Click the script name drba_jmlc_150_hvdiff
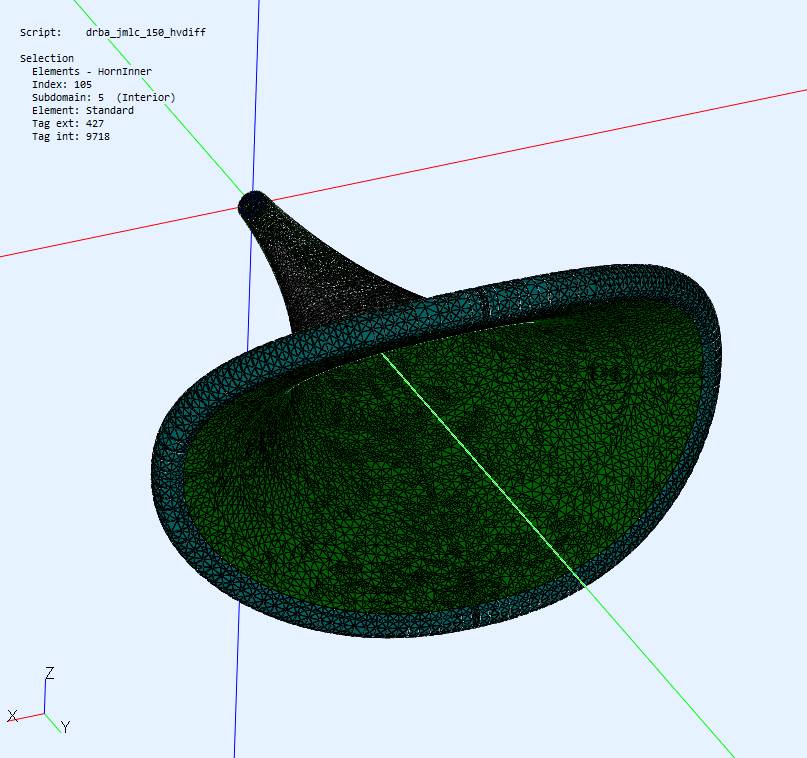 pyautogui.click(x=146, y=32)
